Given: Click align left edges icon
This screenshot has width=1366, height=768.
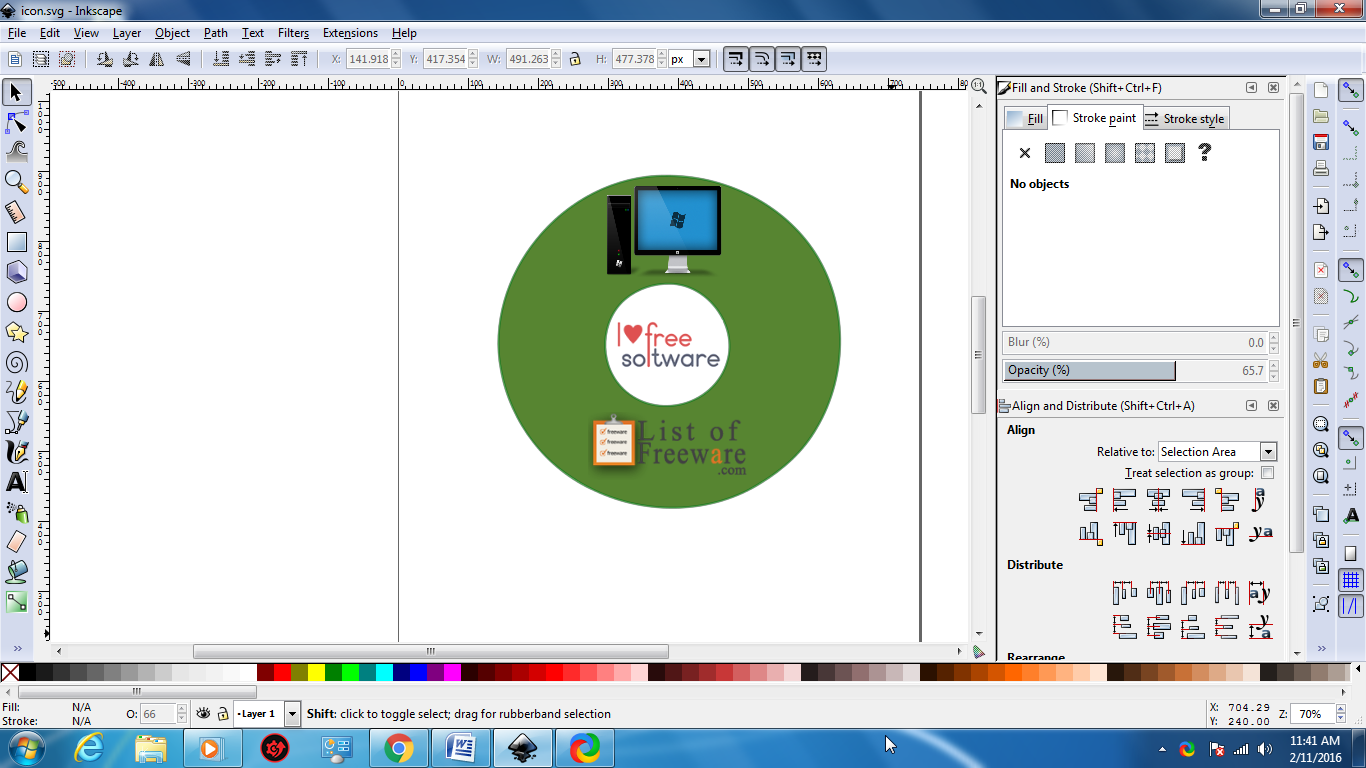Looking at the screenshot, I should coord(1125,499).
